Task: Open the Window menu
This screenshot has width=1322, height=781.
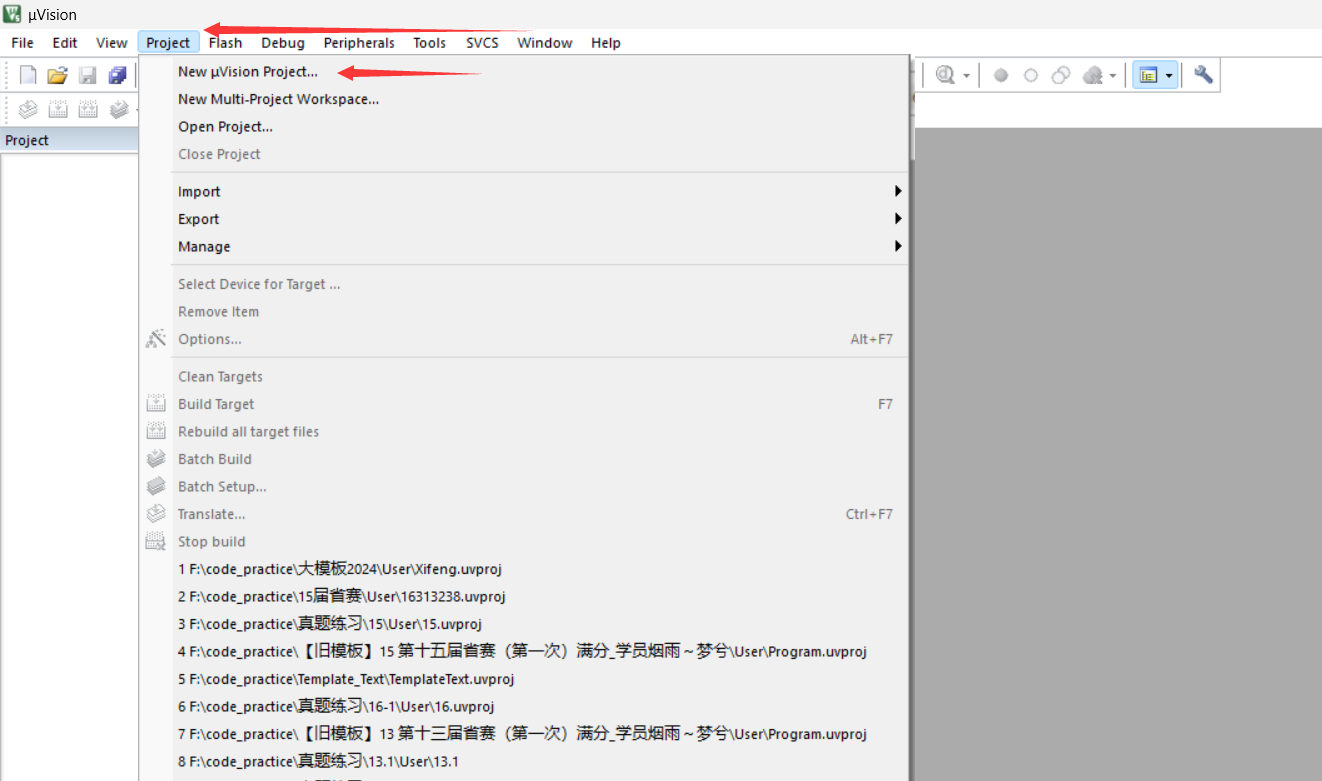Action: click(545, 42)
